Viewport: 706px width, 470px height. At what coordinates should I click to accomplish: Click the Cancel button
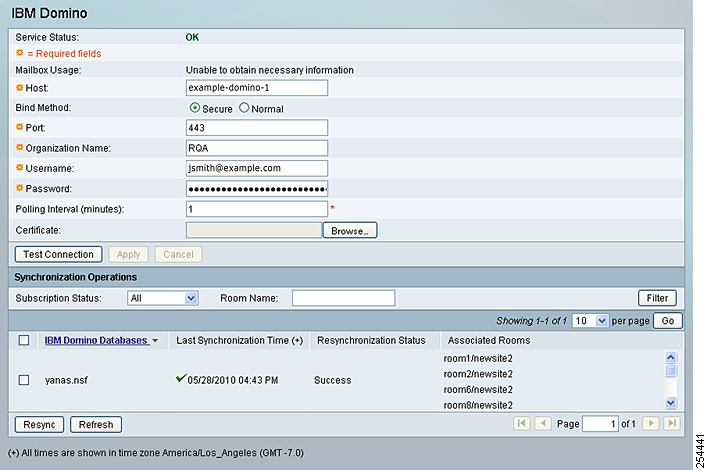click(178, 254)
